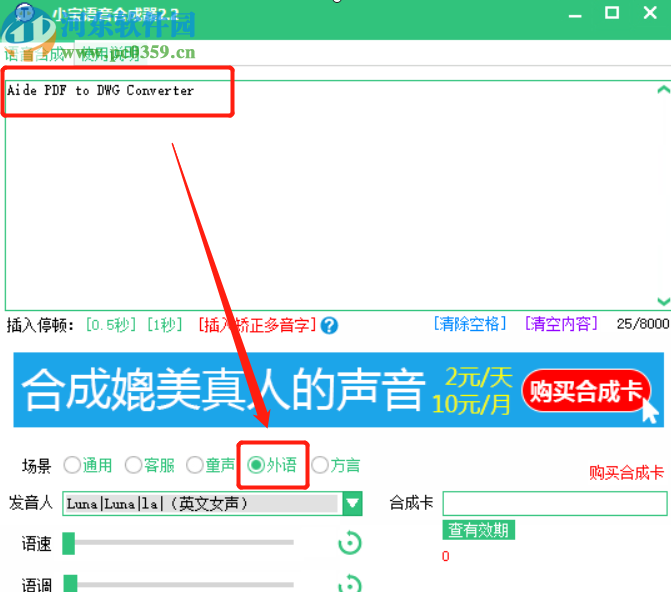Click the 25/8000 character count

tap(643, 324)
